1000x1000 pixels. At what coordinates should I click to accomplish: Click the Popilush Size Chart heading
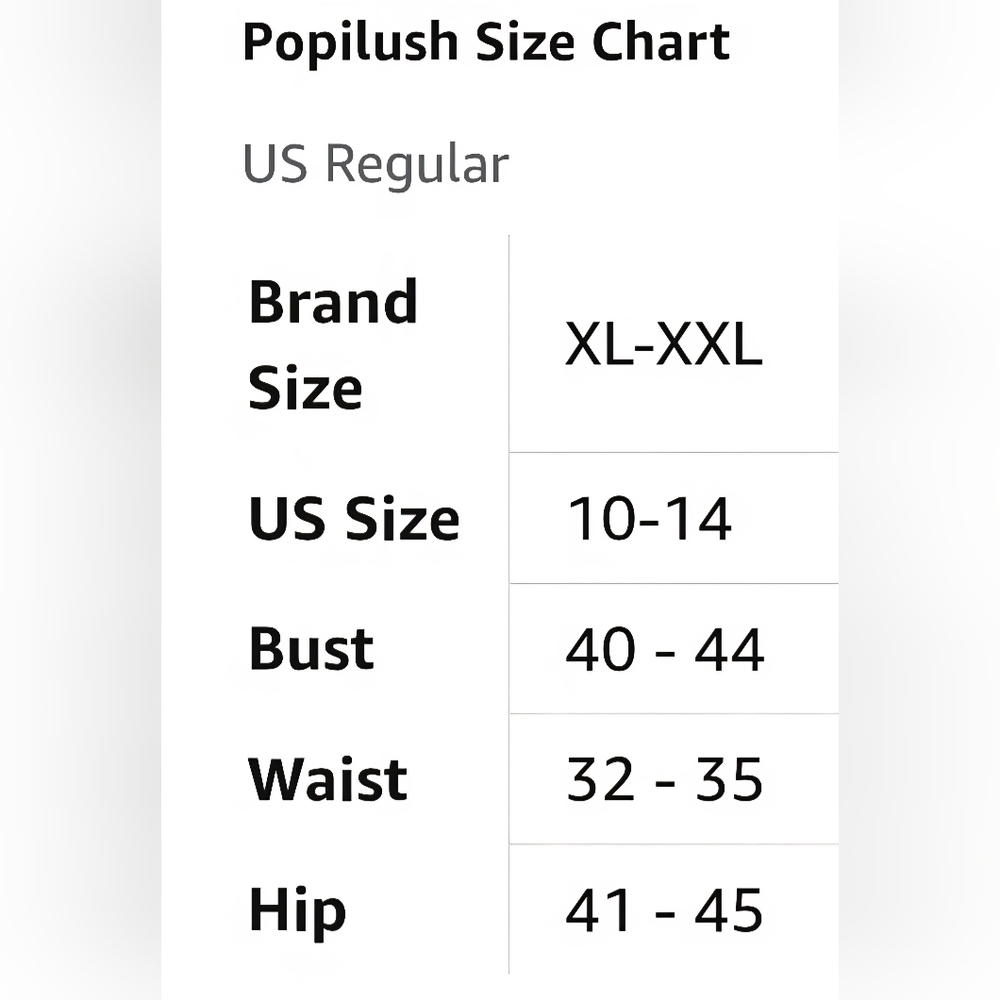tap(486, 42)
